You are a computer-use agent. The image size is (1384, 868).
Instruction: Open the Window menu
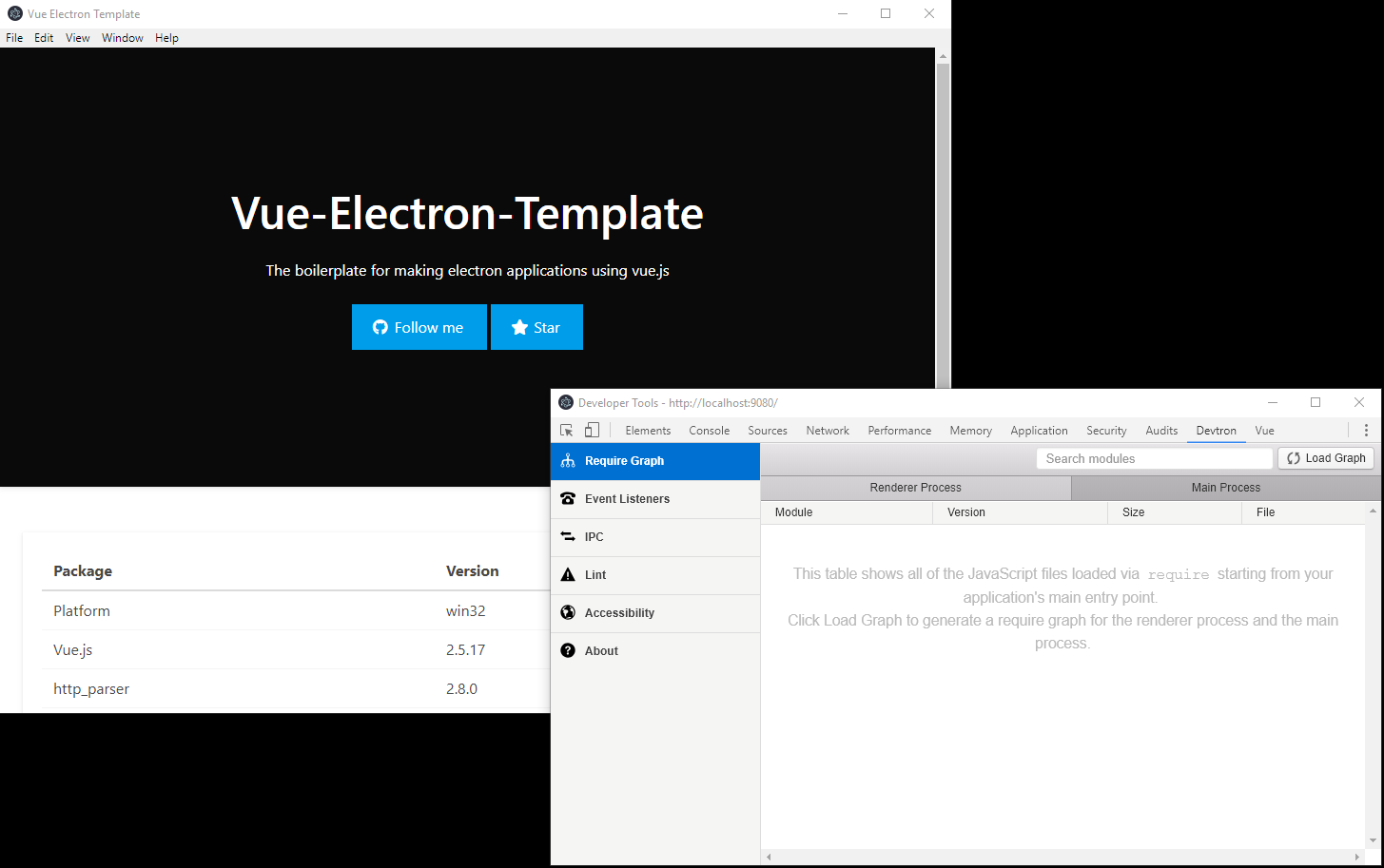[123, 38]
